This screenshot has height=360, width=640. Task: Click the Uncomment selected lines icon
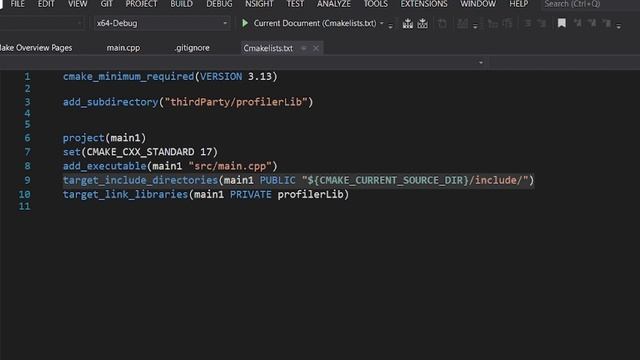tap(542, 23)
